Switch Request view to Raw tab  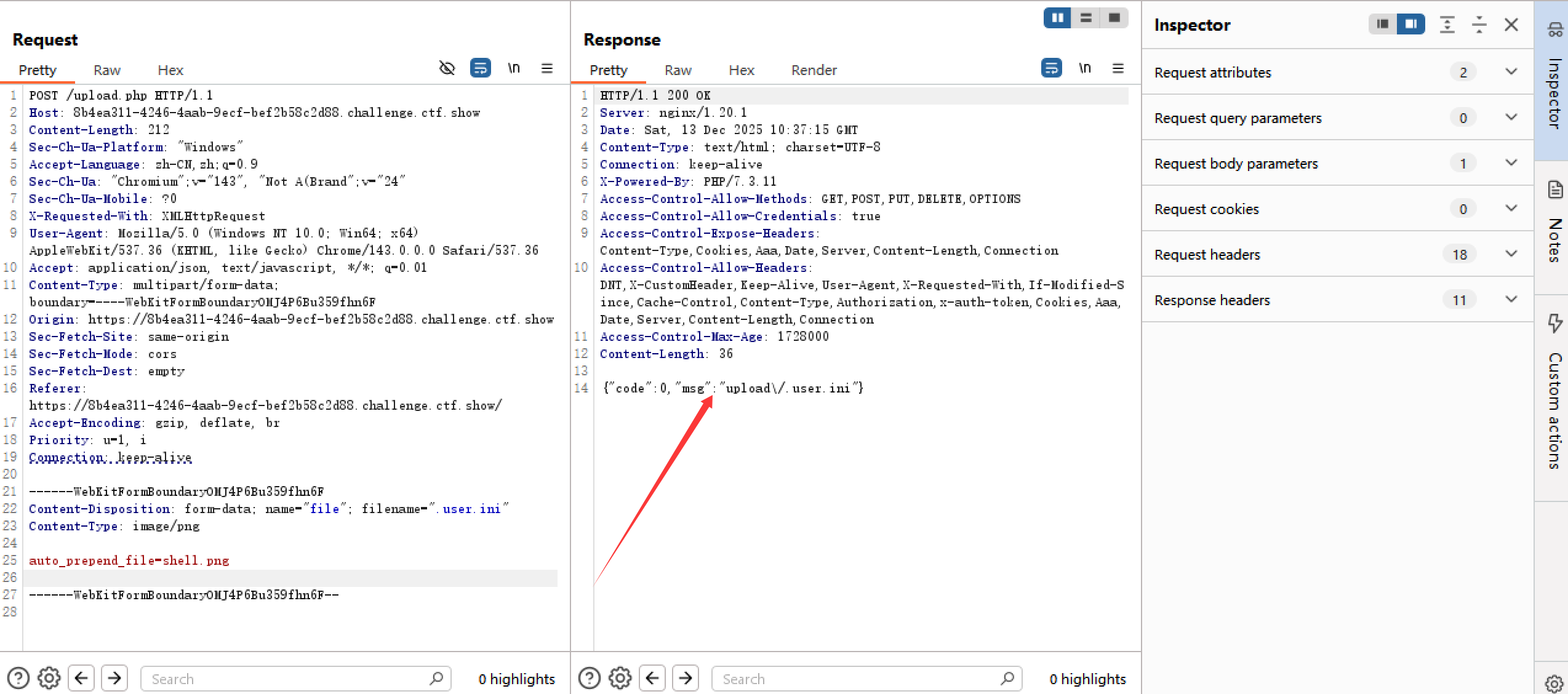click(x=106, y=70)
